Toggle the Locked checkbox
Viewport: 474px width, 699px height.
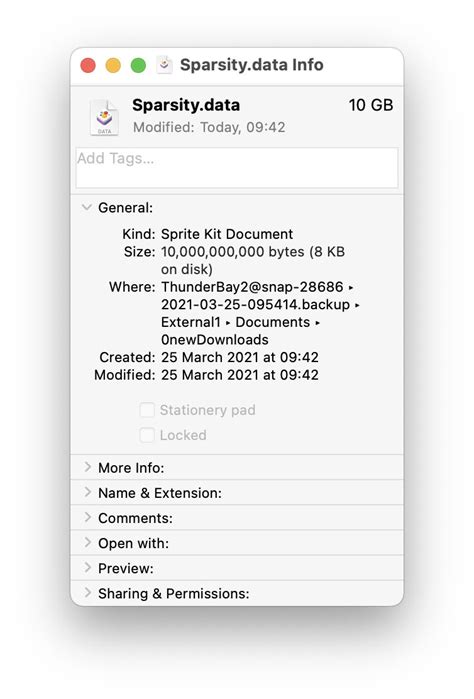[x=147, y=435]
